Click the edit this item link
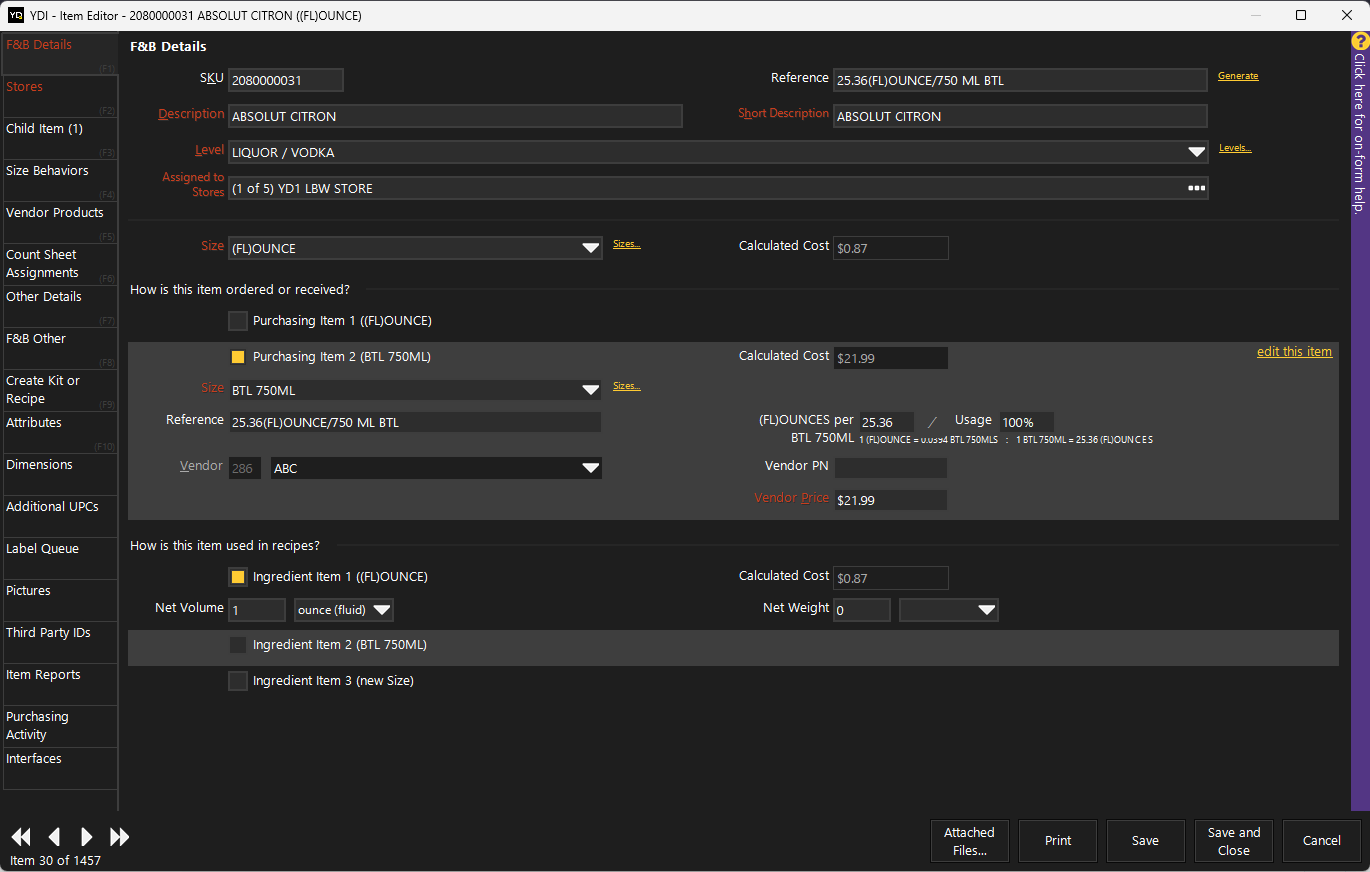The height and width of the screenshot is (872, 1370). click(1294, 351)
